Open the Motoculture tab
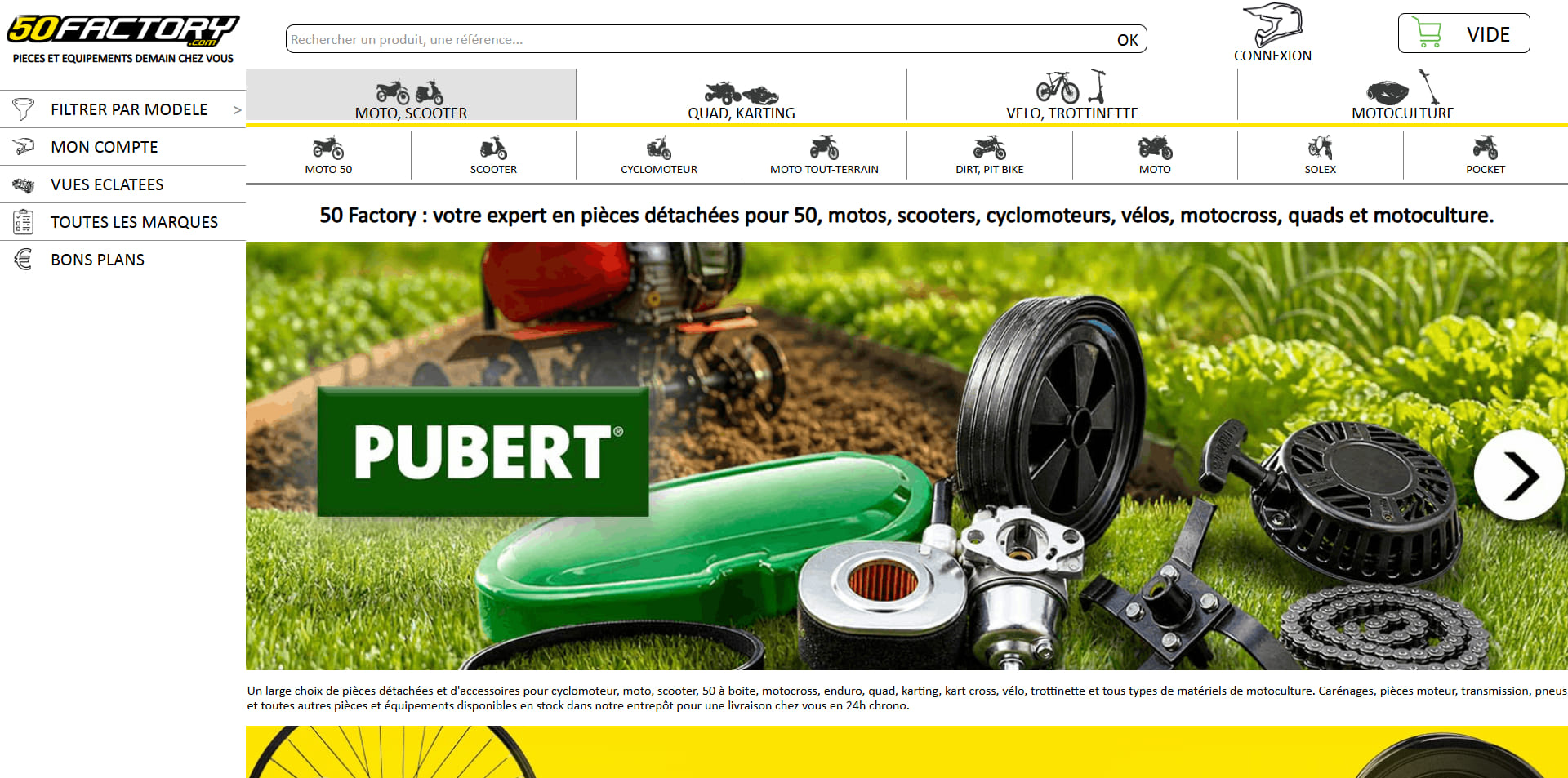Image resolution: width=1568 pixels, height=778 pixels. point(1403,96)
